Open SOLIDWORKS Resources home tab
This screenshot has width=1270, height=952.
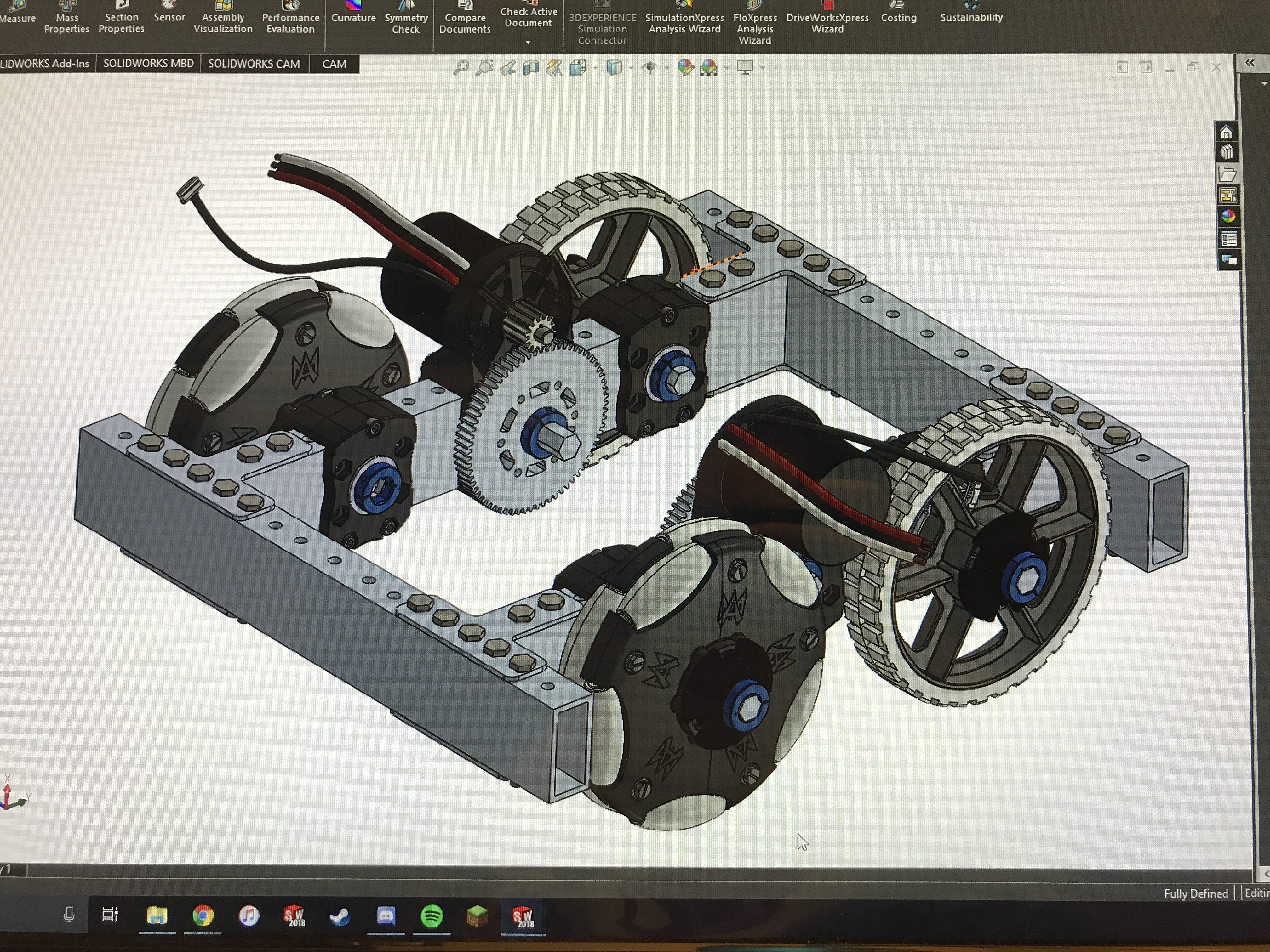point(1226,132)
